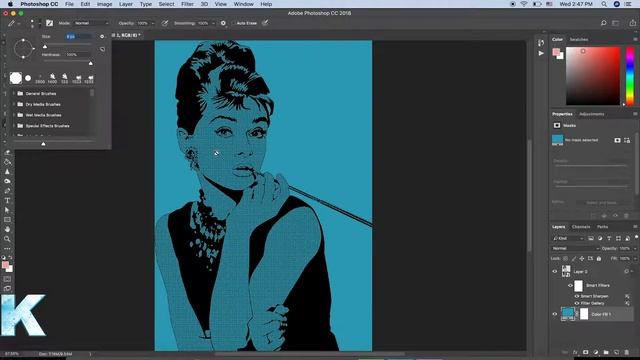This screenshot has height=360, width=640.
Task: Expand the General Brushes folder
Action: pyautogui.click(x=14, y=93)
